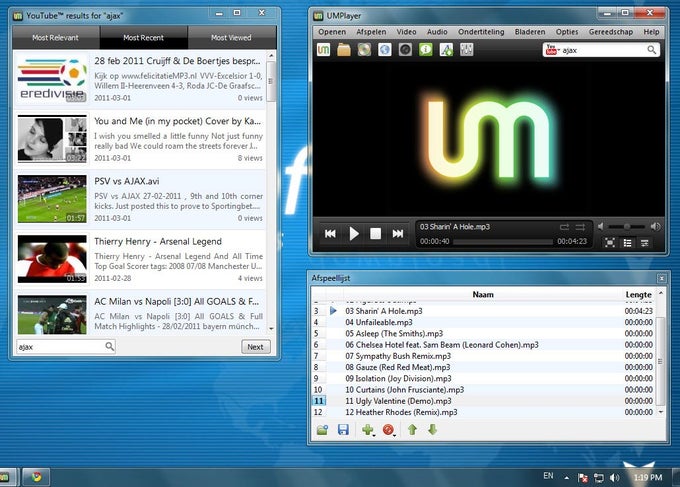Viewport: 680px width, 487px height.
Task: Open file with the folder toolbar icon
Action: tap(344, 50)
